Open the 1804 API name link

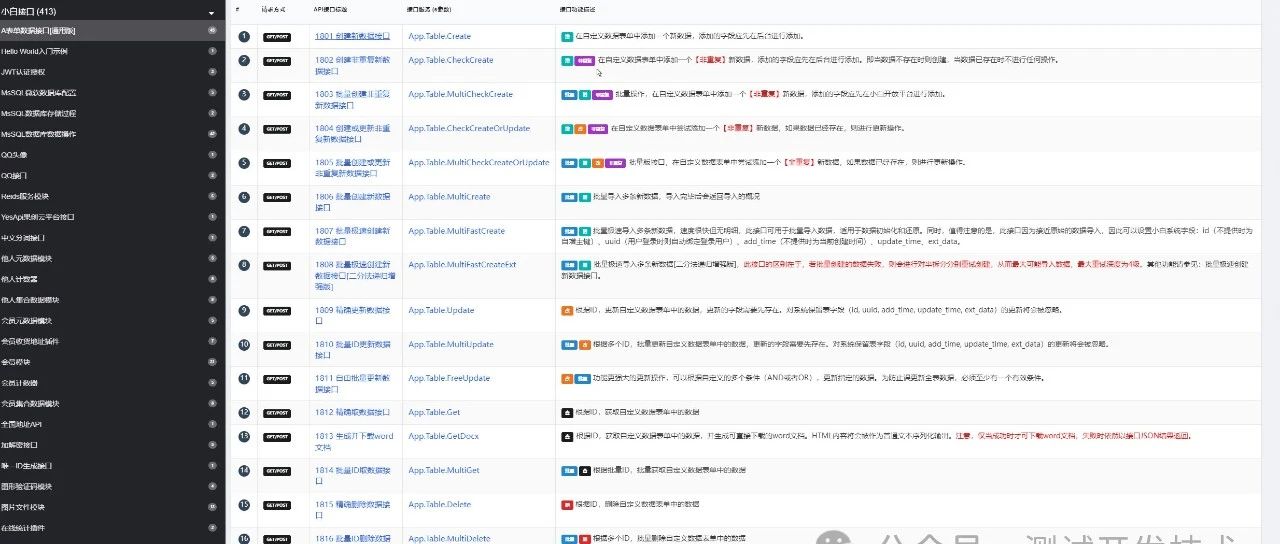pos(353,133)
